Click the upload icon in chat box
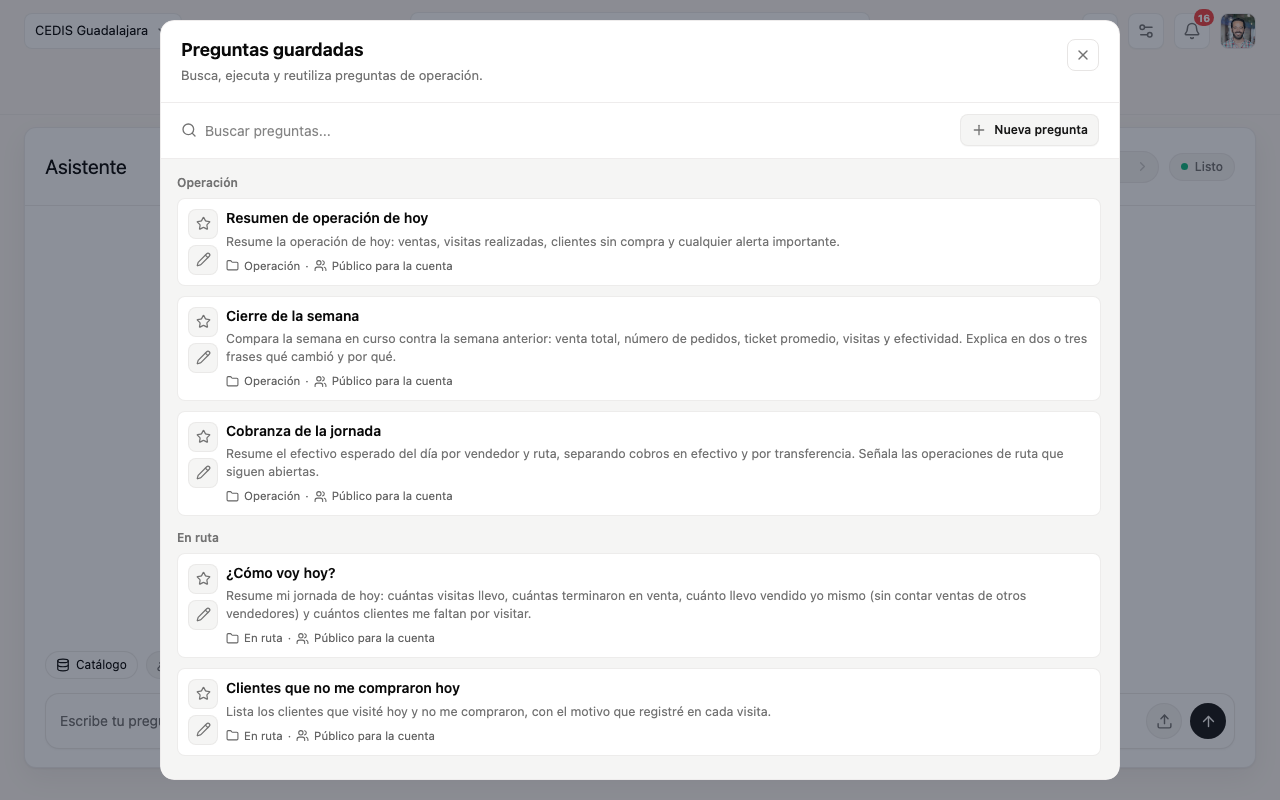Viewport: 1280px width, 800px height. pos(1164,721)
